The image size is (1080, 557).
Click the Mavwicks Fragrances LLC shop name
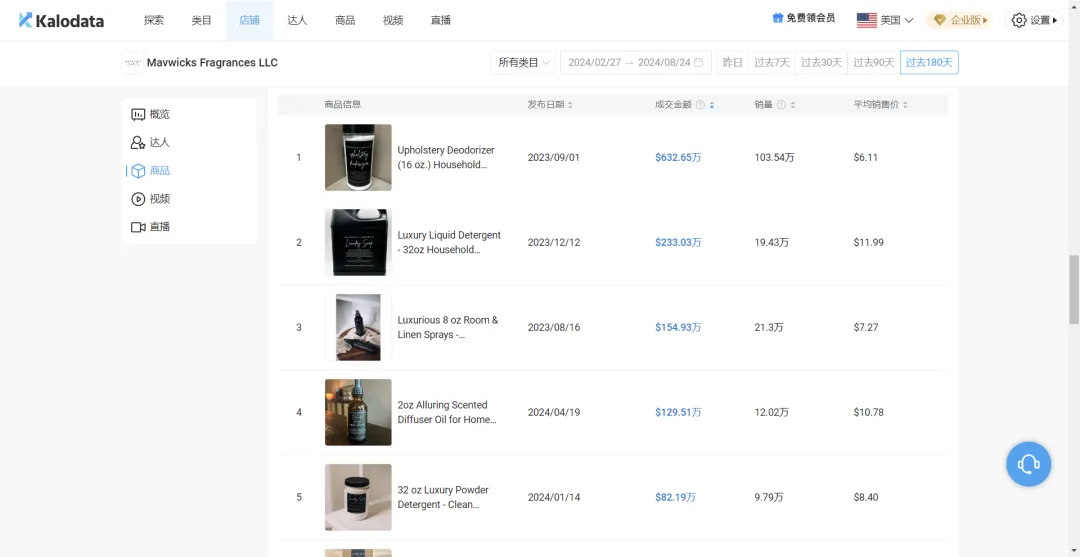[212, 63]
